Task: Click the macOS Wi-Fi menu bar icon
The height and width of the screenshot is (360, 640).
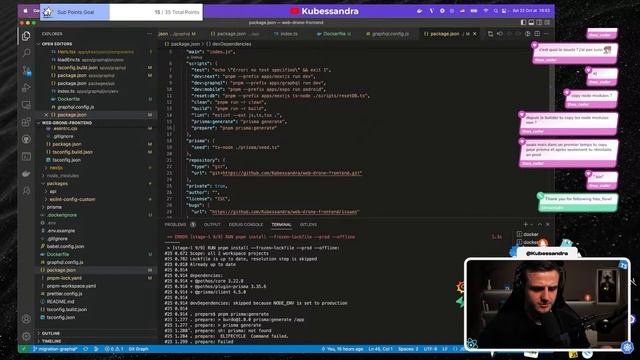Action: [x=486, y=11]
